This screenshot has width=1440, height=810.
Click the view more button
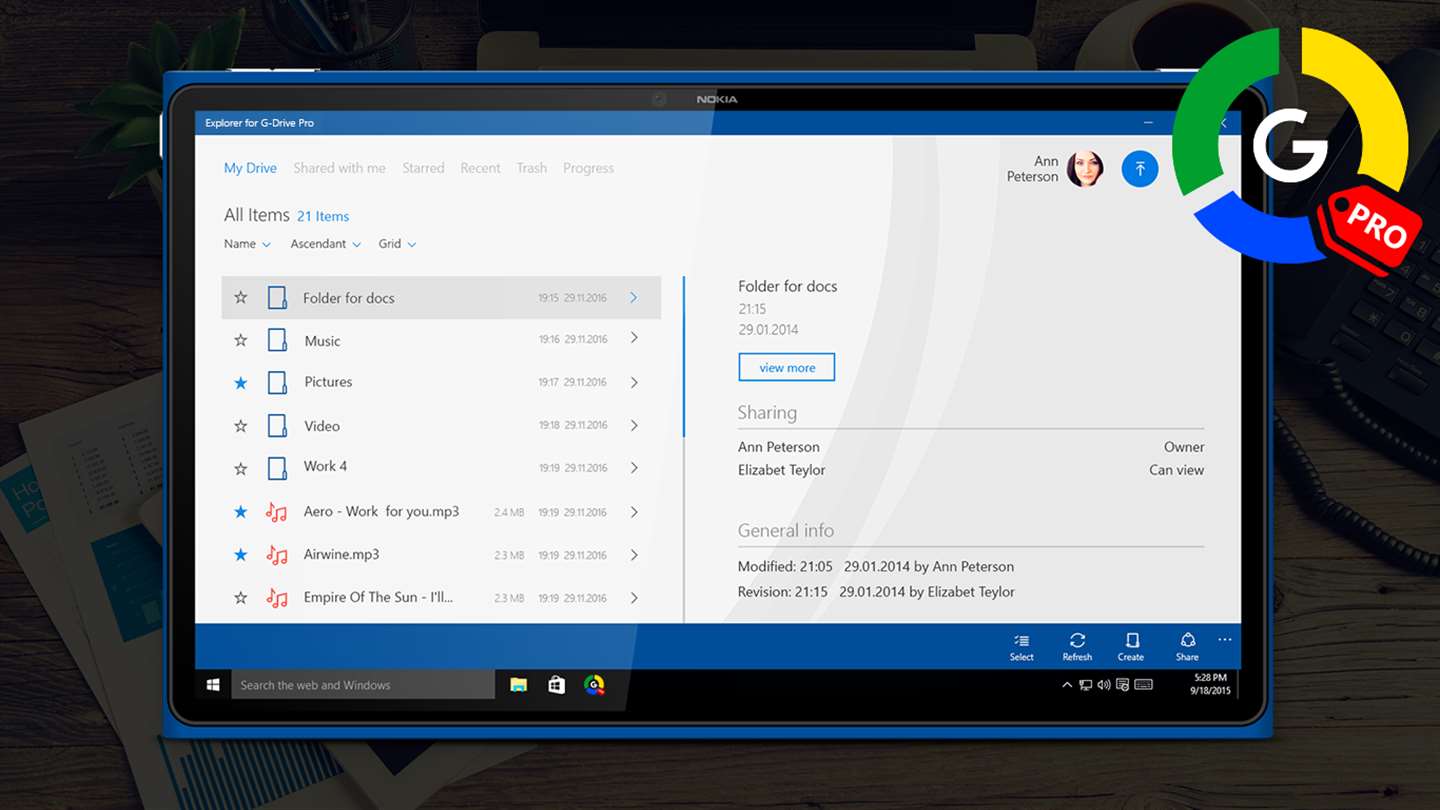[x=786, y=367]
